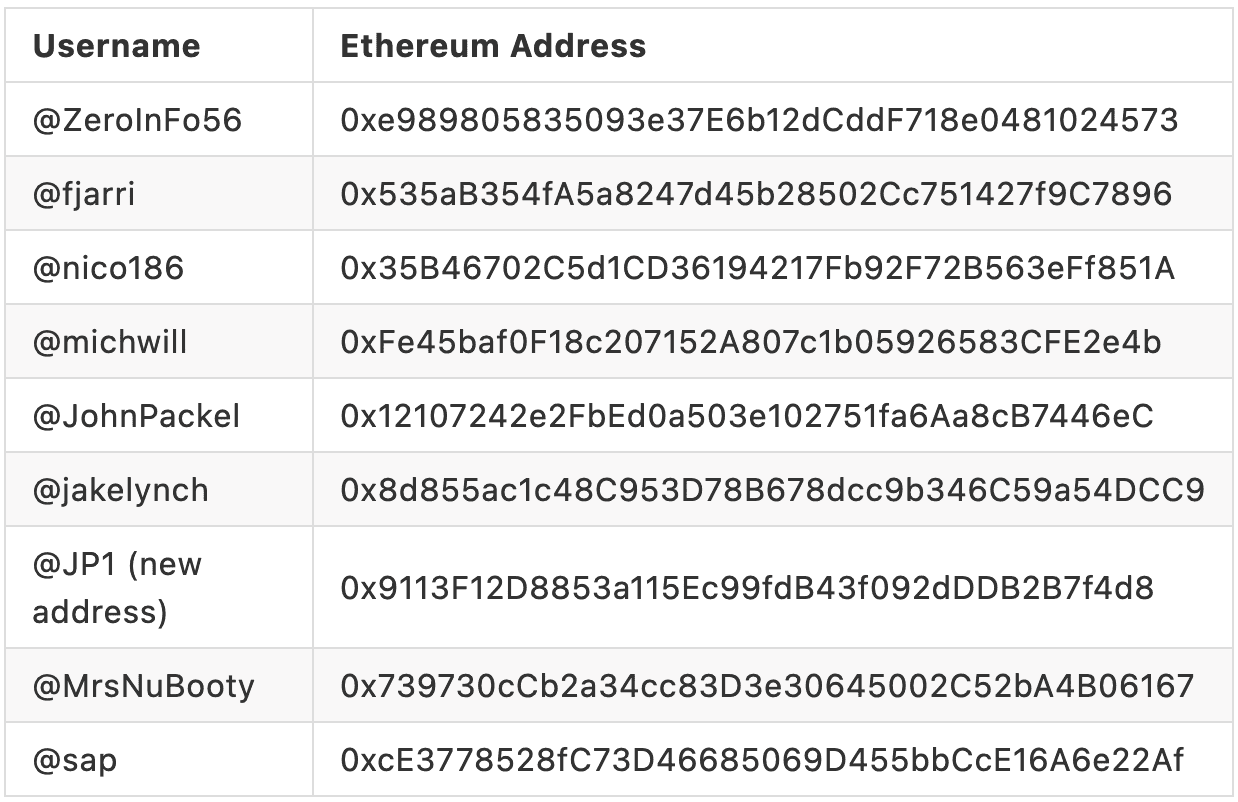Screen dimensions: 1238x802
Task: Click the address starting with 0x12107242
Action: (x=747, y=416)
